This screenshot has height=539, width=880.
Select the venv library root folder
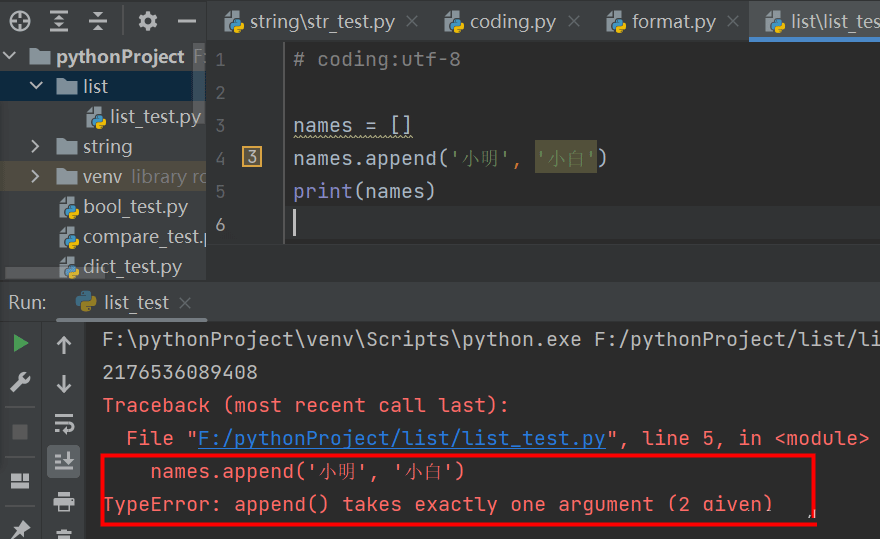(x=103, y=177)
